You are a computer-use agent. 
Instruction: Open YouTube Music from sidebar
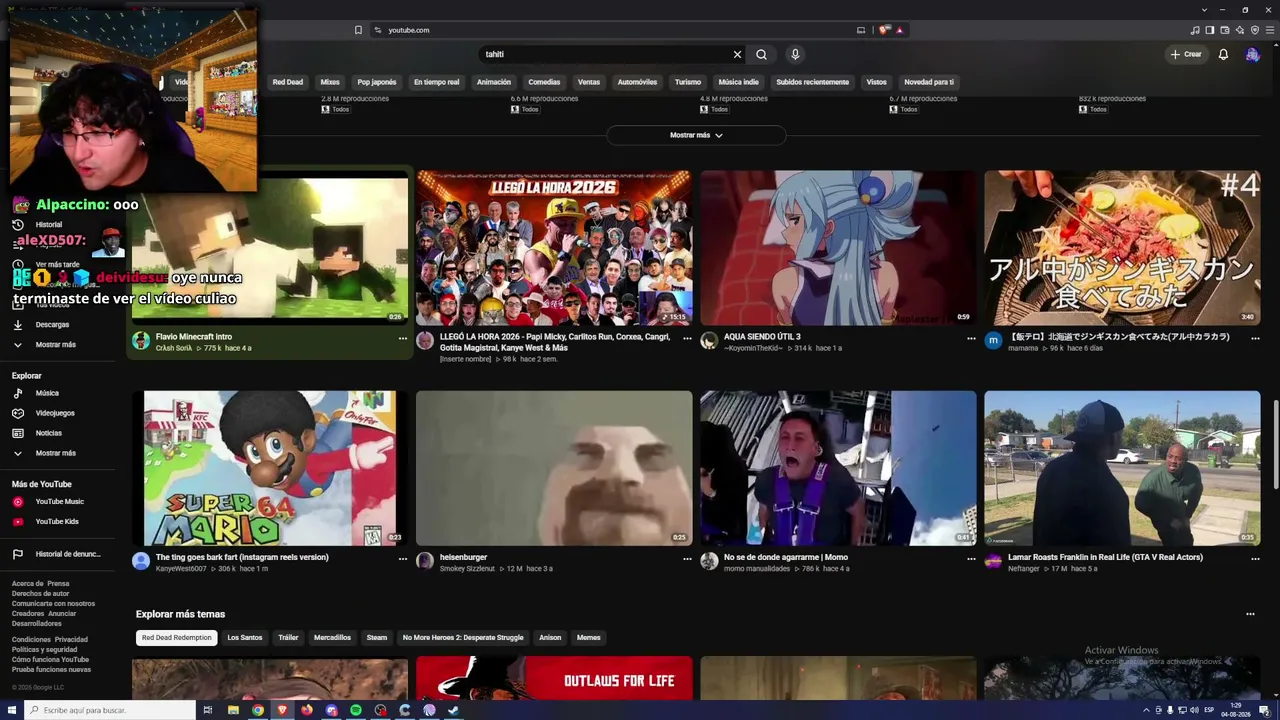59,502
